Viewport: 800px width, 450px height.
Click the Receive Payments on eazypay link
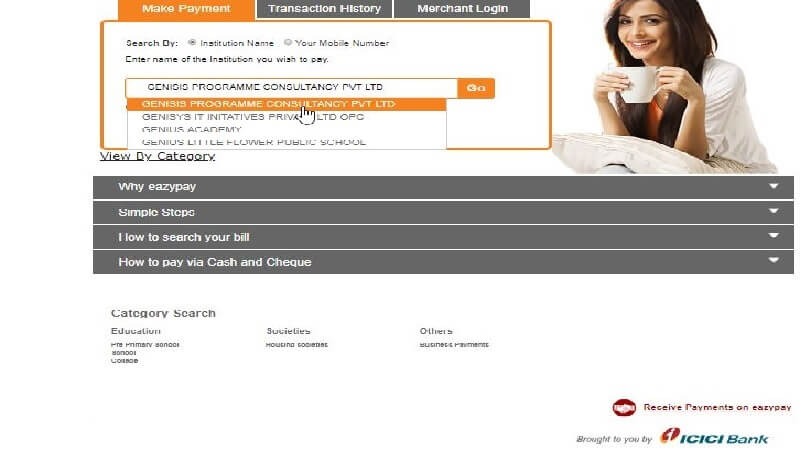[x=717, y=408]
